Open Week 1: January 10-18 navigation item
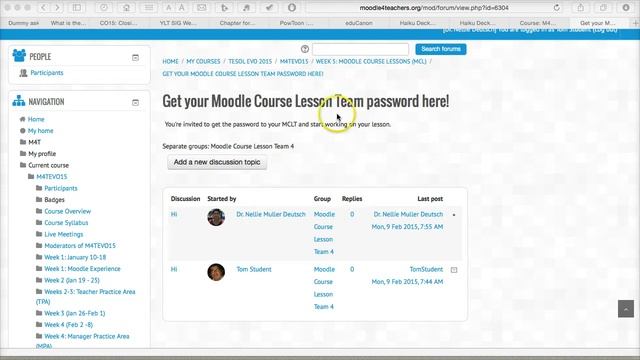640x360 pixels. (x=75, y=257)
